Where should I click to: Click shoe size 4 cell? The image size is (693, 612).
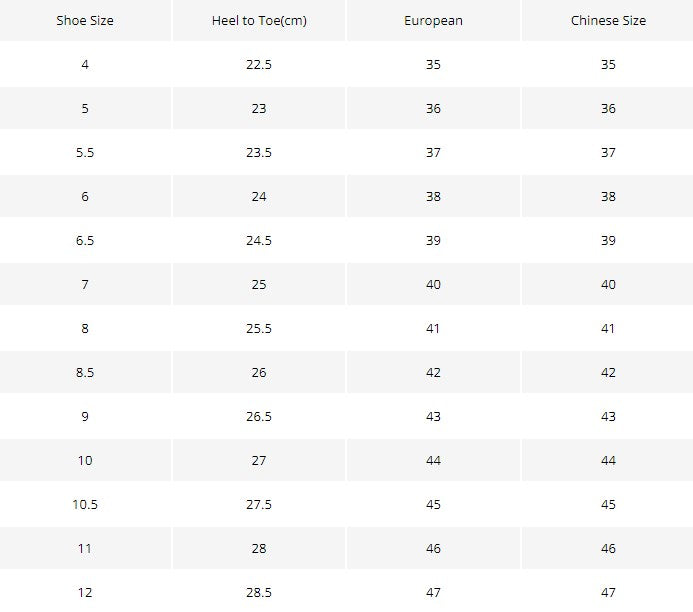[x=85, y=65]
